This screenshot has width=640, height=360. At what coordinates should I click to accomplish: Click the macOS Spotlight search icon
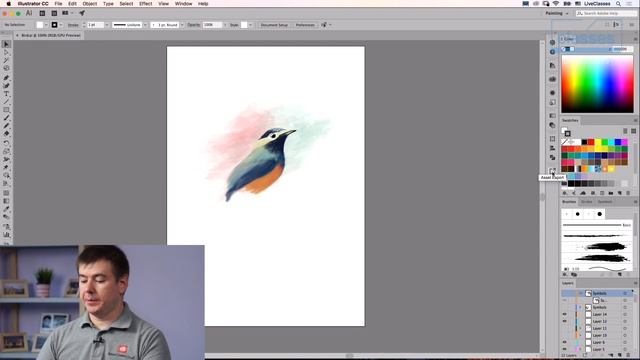618,4
